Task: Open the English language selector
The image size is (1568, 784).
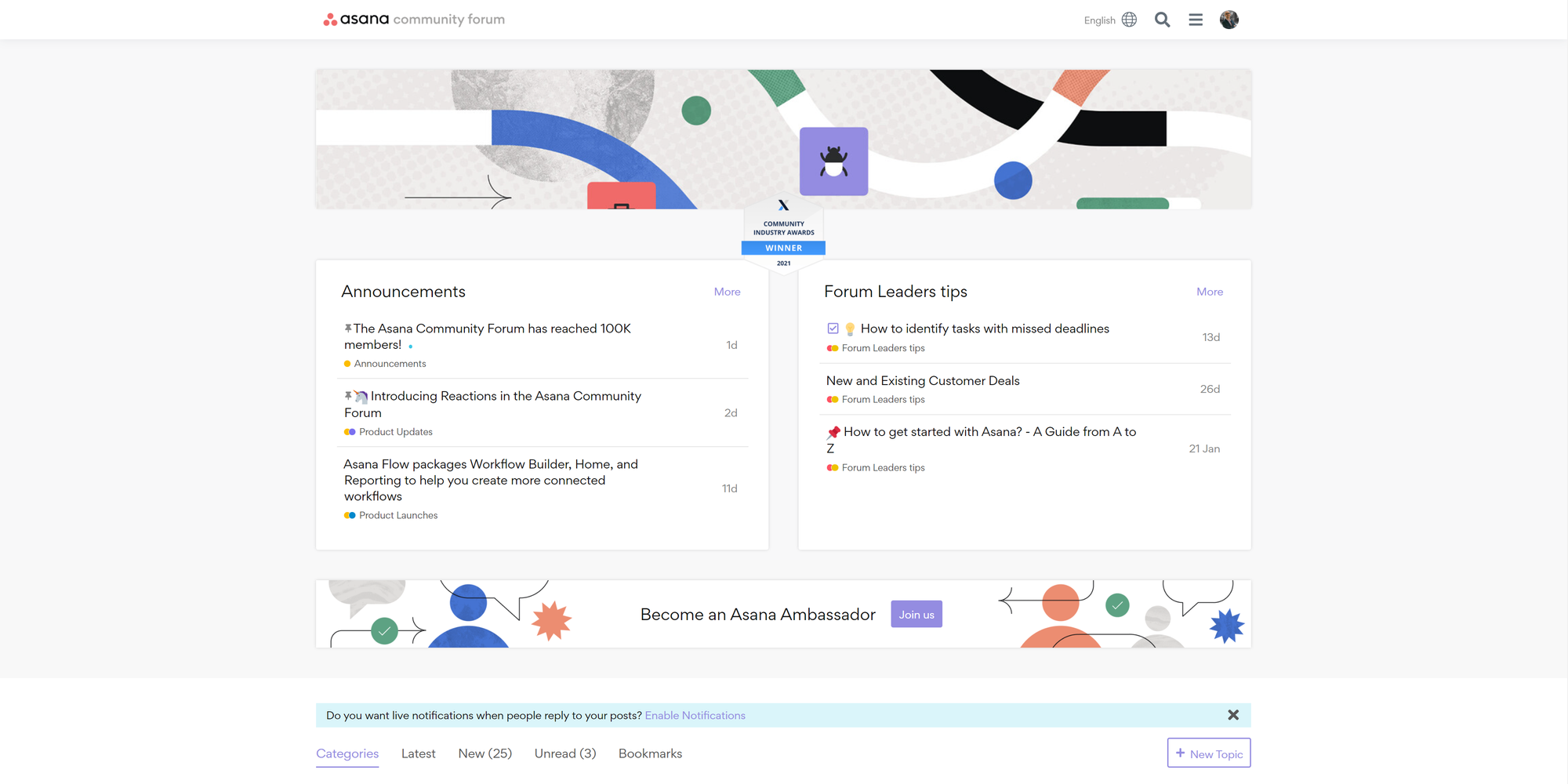Action: tap(1099, 20)
